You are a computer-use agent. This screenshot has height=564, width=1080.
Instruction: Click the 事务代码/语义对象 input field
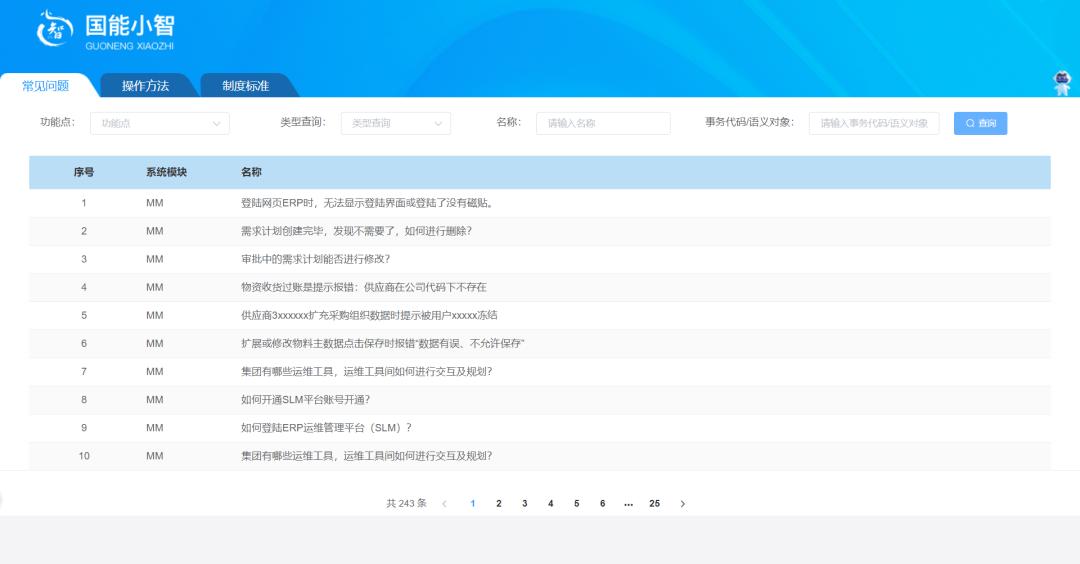coord(874,123)
